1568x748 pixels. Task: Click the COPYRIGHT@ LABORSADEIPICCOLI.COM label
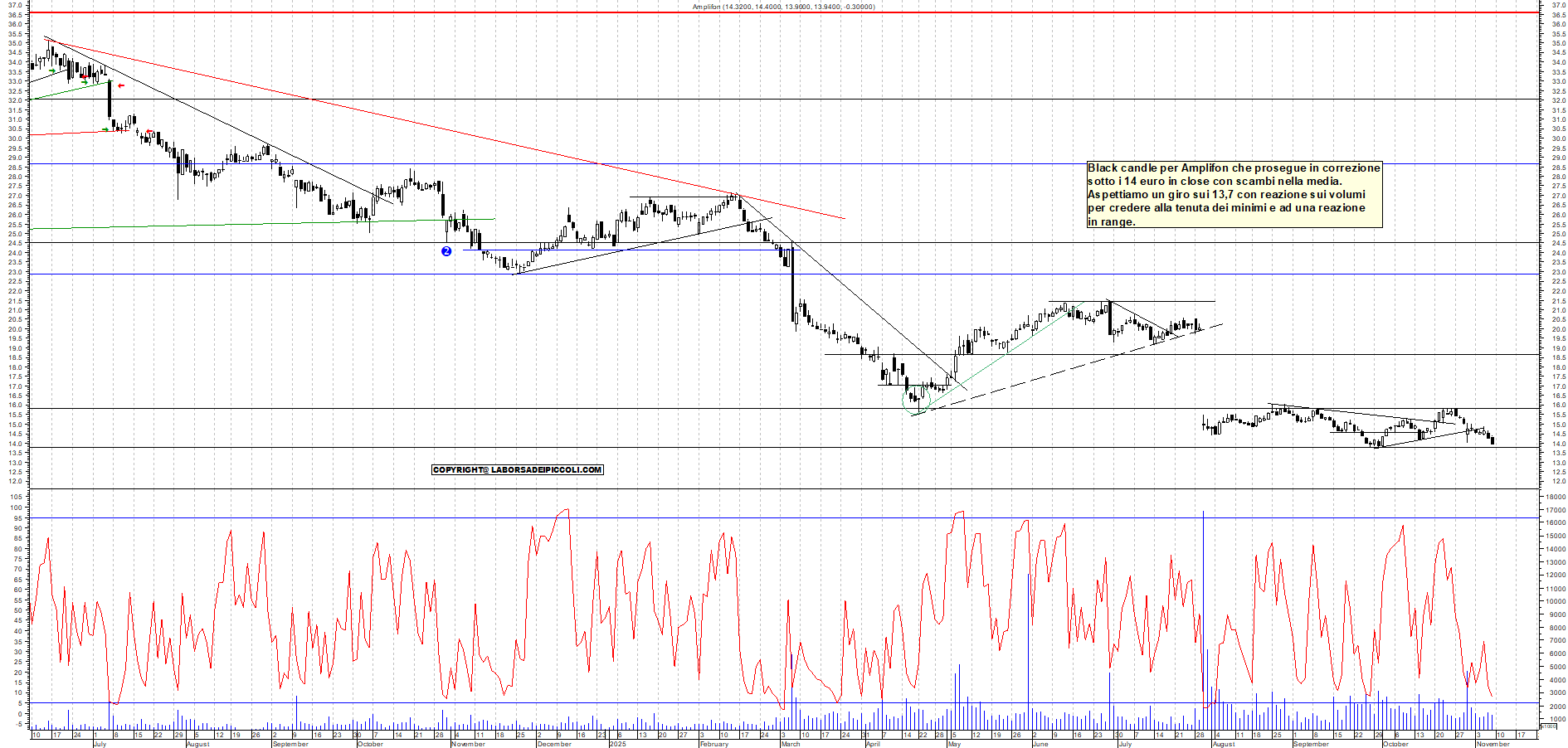[x=517, y=469]
